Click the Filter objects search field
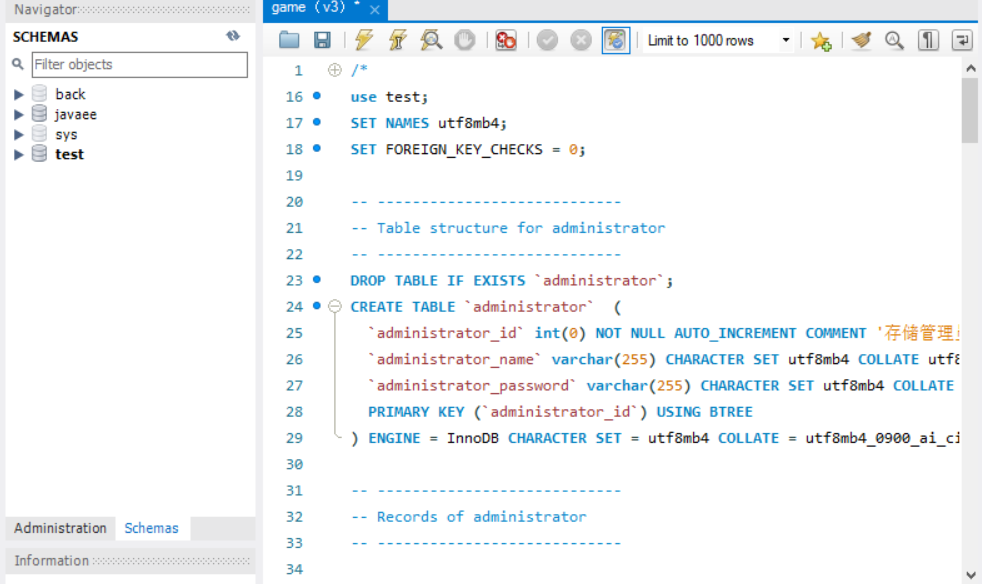Screen dimensions: 982x584 140,65
